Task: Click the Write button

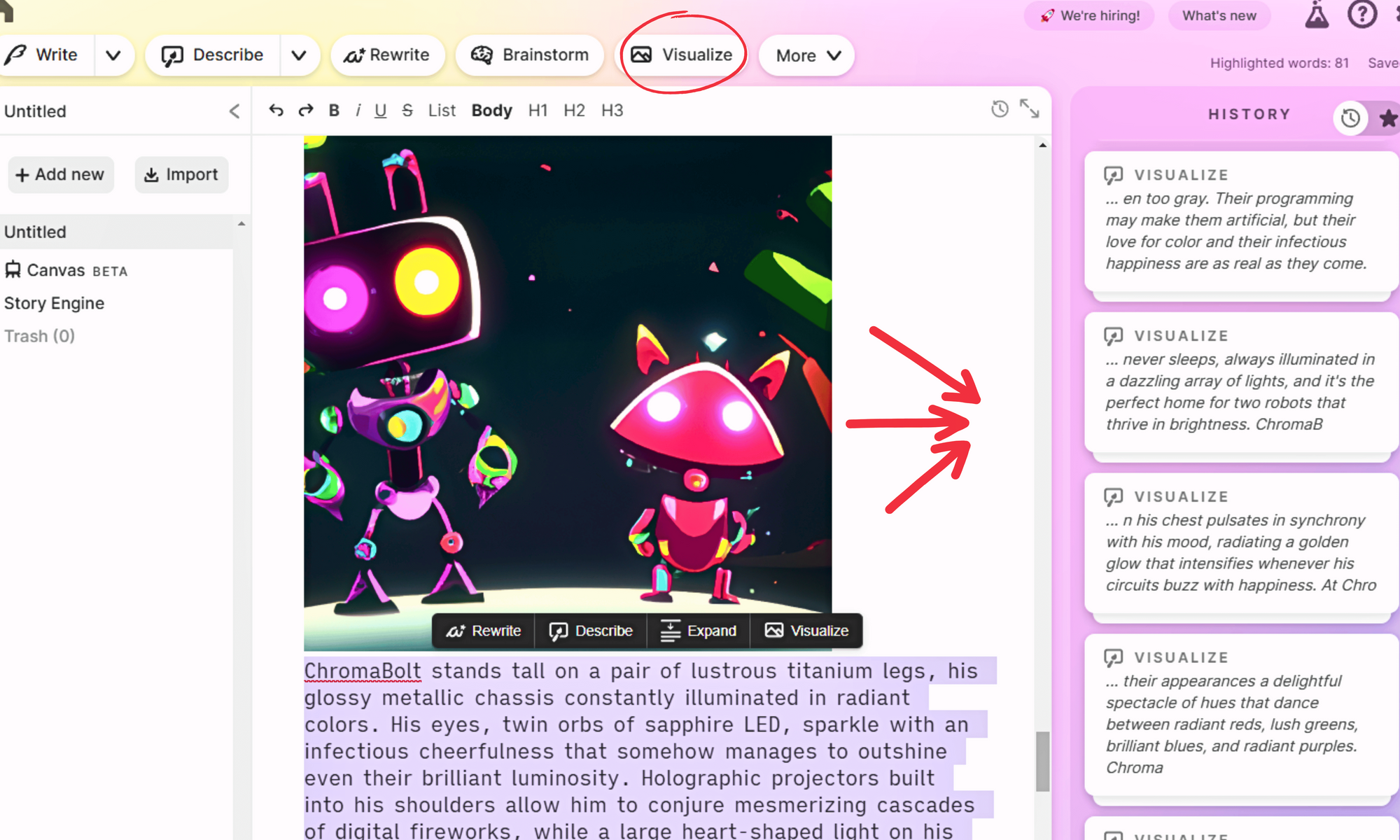Action: (x=43, y=55)
